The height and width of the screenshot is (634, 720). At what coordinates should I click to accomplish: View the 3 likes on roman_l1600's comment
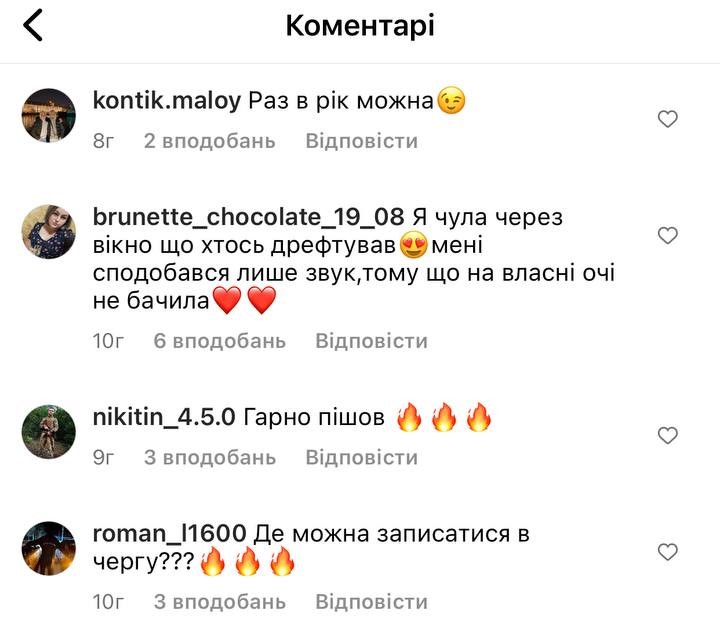pos(219,602)
